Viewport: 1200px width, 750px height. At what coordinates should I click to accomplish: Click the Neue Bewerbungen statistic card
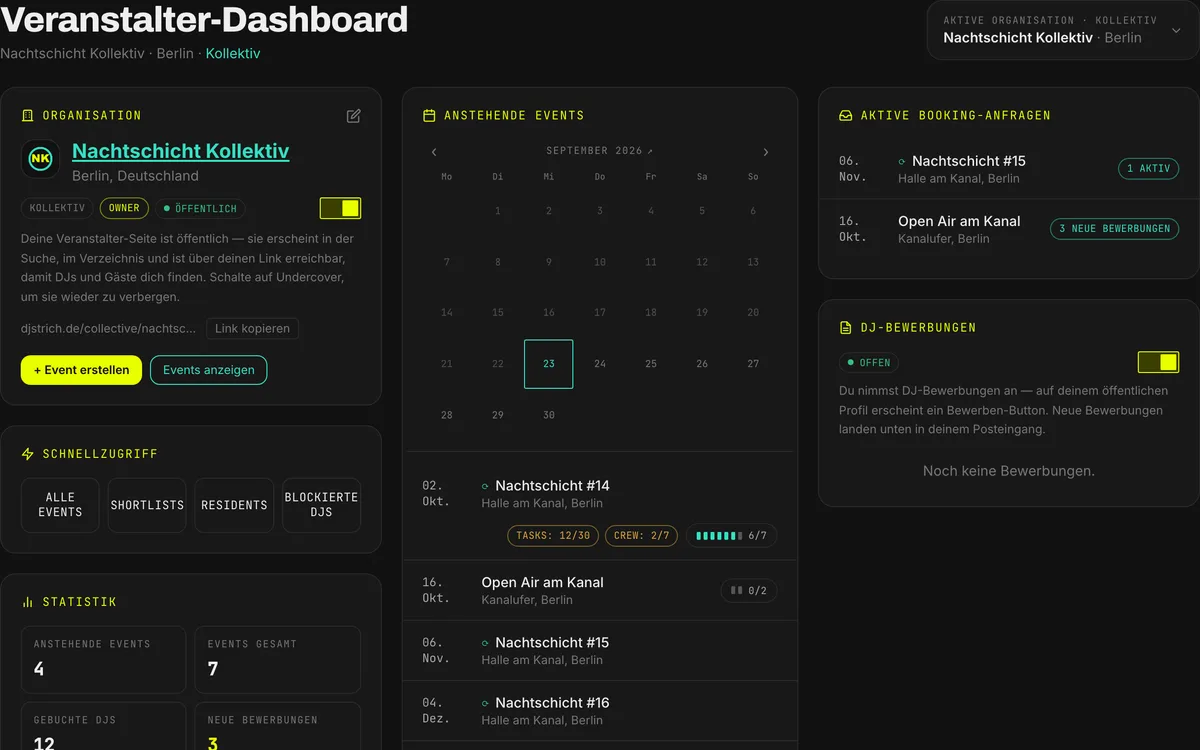tap(277, 727)
